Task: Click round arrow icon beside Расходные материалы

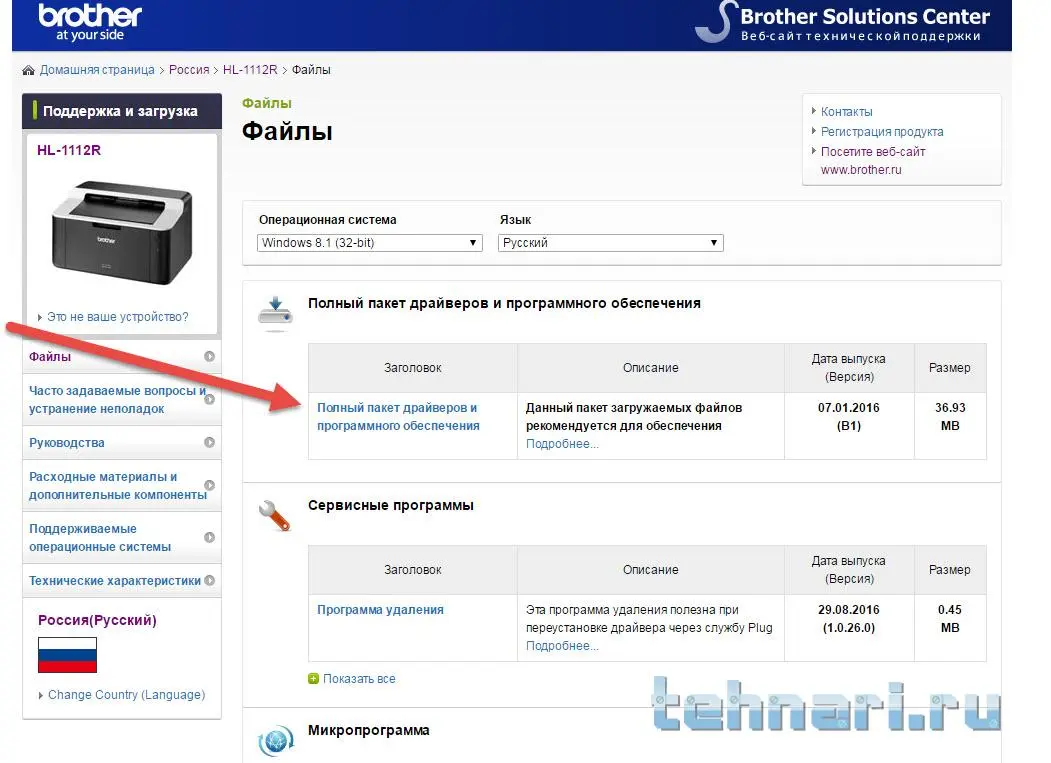Action: tap(209, 485)
